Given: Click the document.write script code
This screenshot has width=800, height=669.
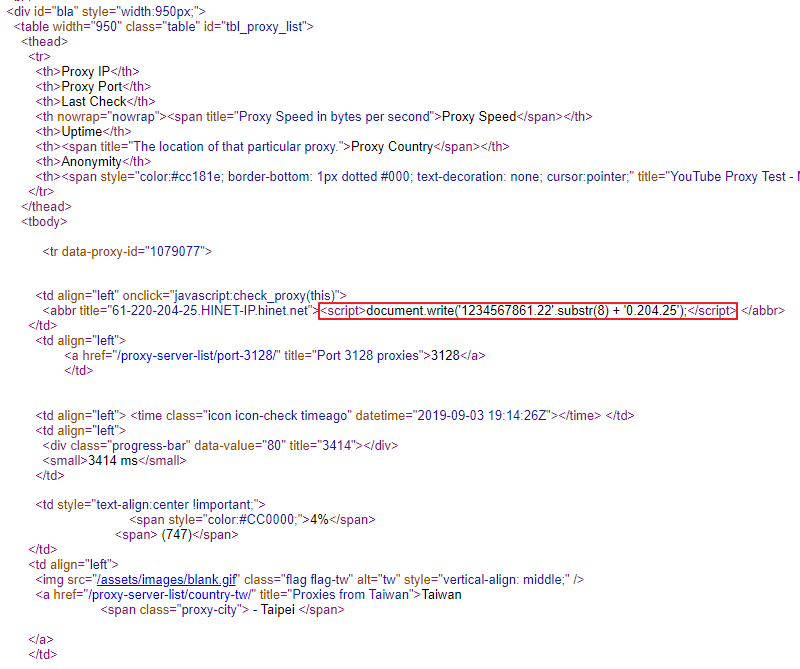Looking at the screenshot, I should tap(528, 311).
